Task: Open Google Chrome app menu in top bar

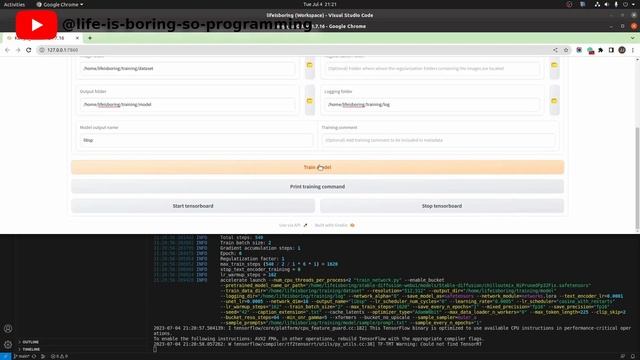Action: point(60,4)
